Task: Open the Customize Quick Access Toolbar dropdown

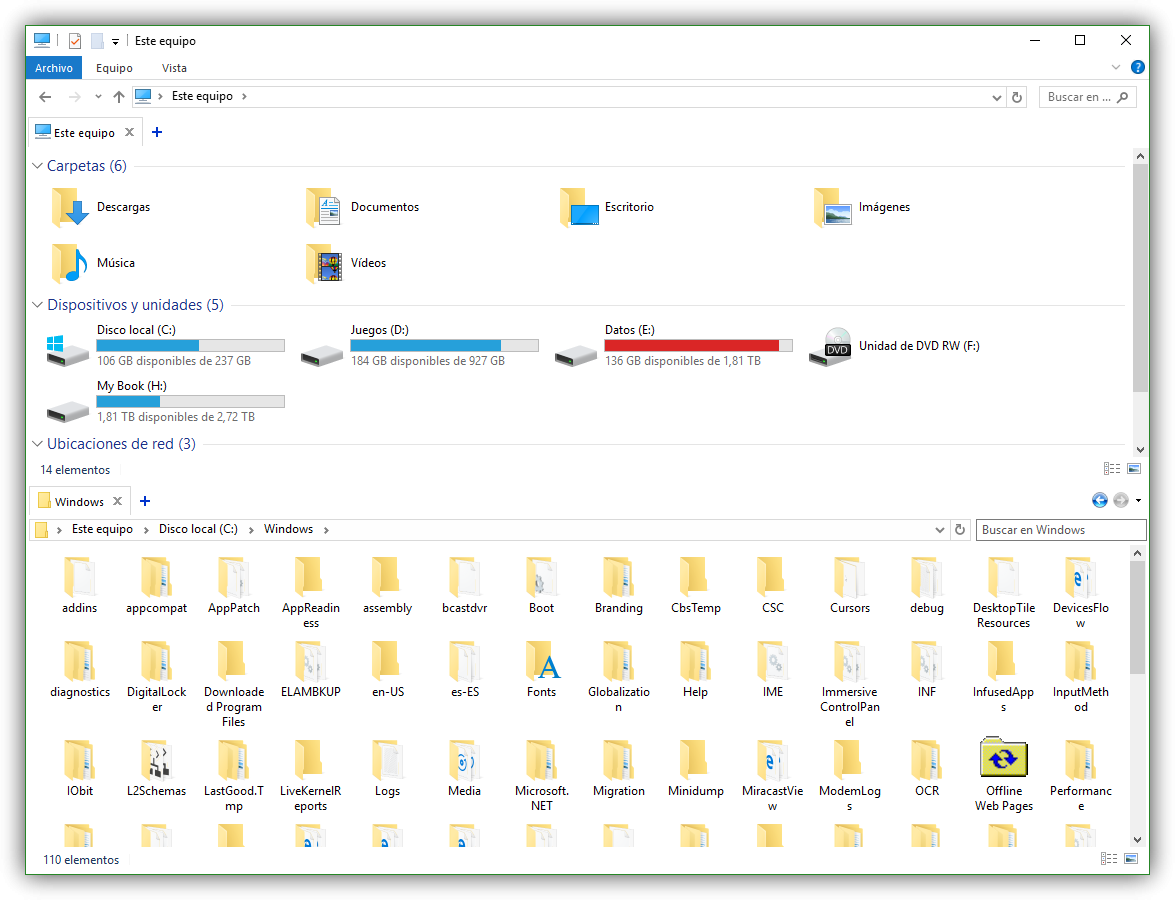Action: [115, 41]
